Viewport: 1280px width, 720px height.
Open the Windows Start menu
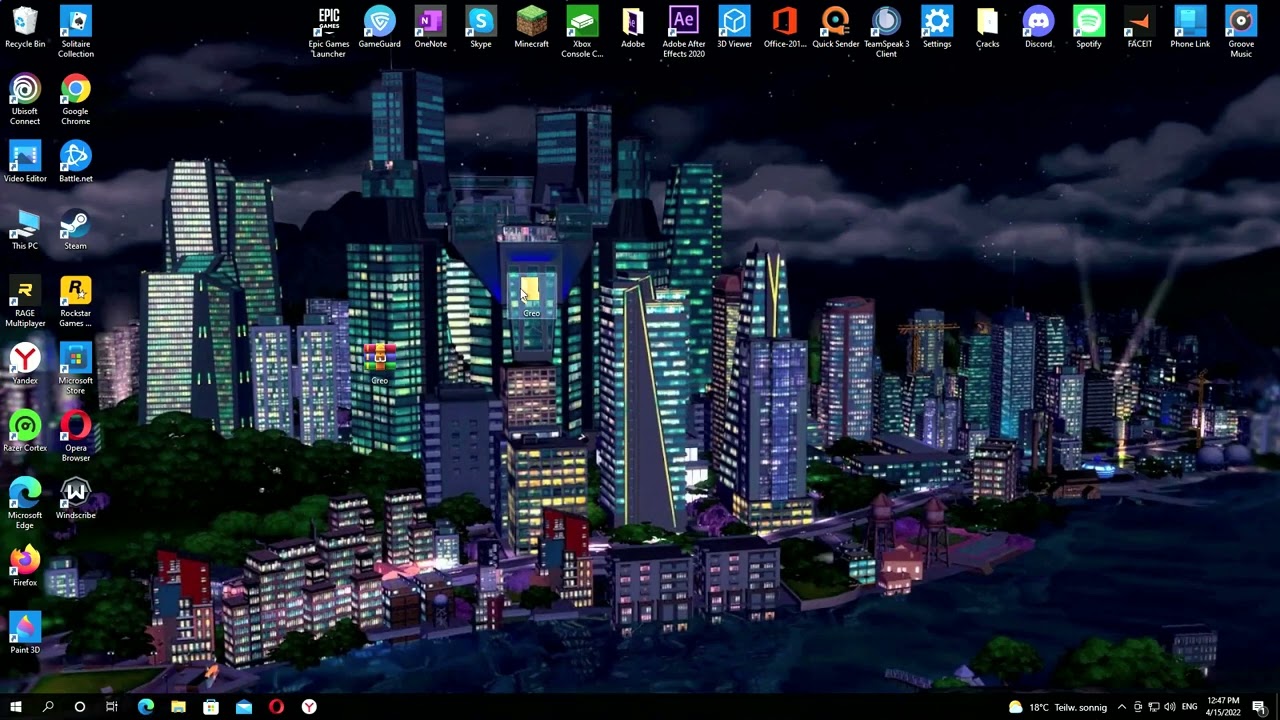(x=15, y=707)
